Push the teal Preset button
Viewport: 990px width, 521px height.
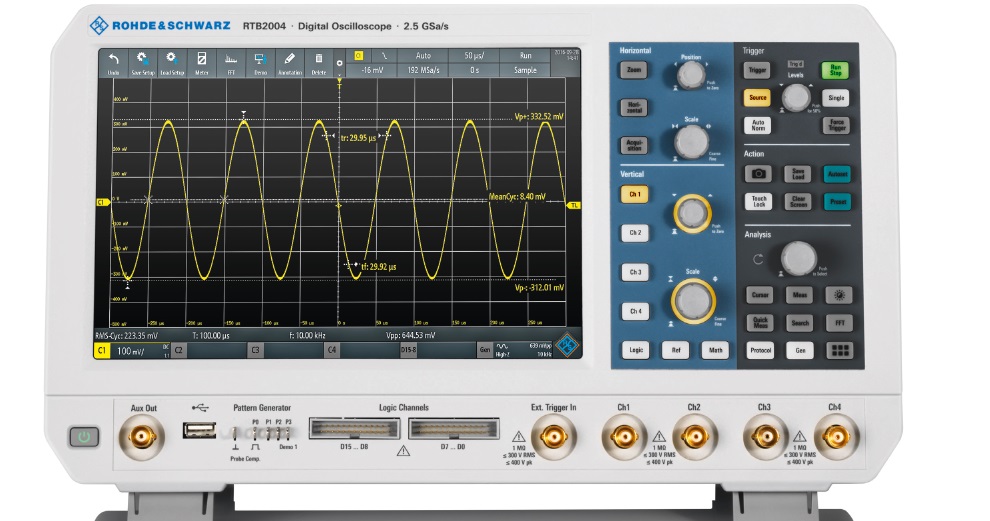tap(838, 201)
